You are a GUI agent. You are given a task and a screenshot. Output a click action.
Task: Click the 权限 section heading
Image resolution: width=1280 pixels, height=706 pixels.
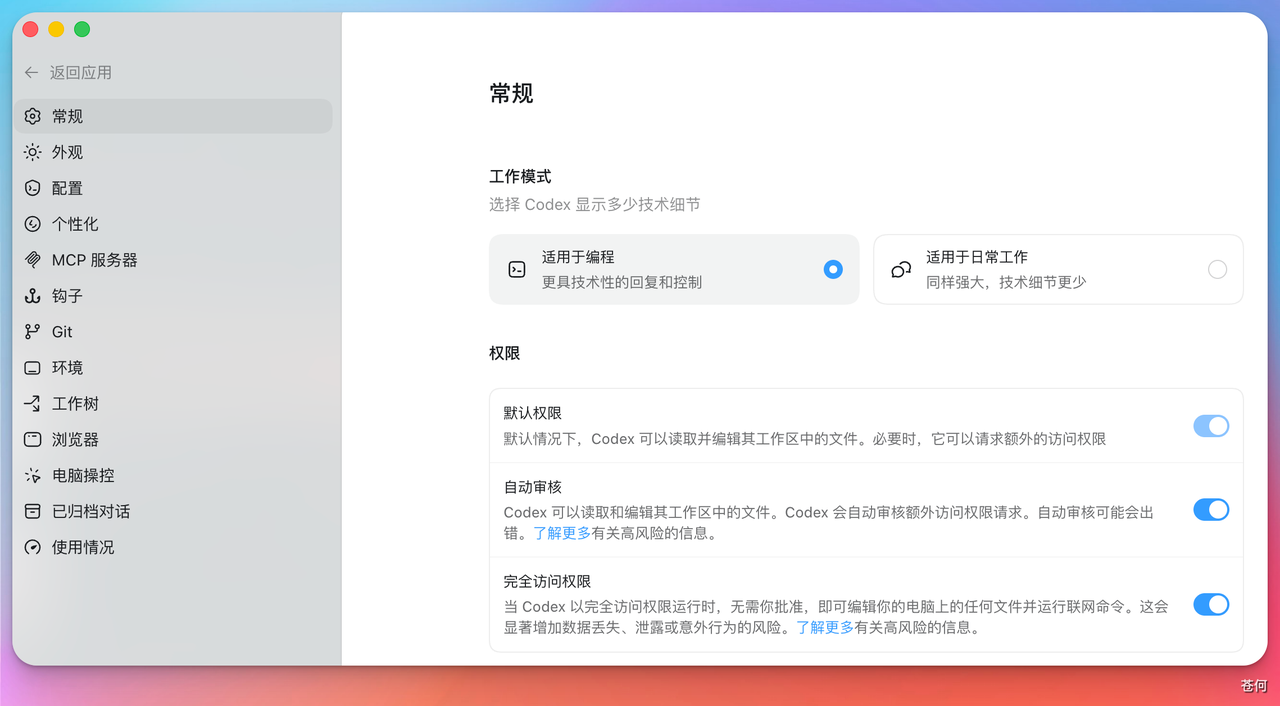tap(505, 353)
